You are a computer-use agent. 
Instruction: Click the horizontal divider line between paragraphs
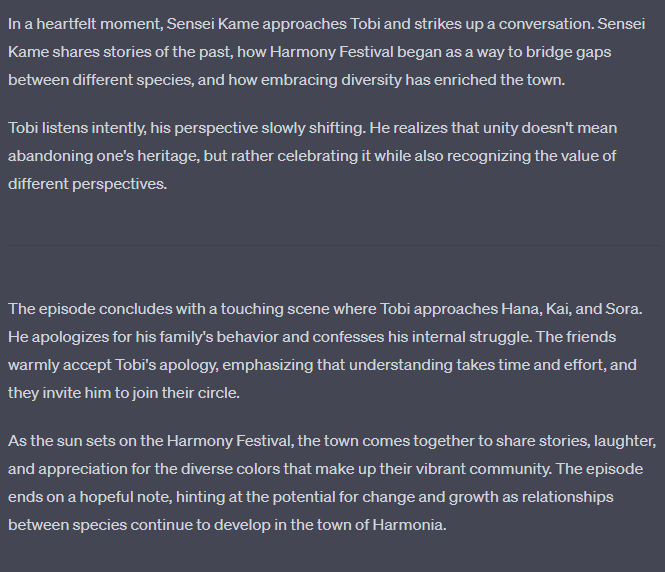coord(332,245)
